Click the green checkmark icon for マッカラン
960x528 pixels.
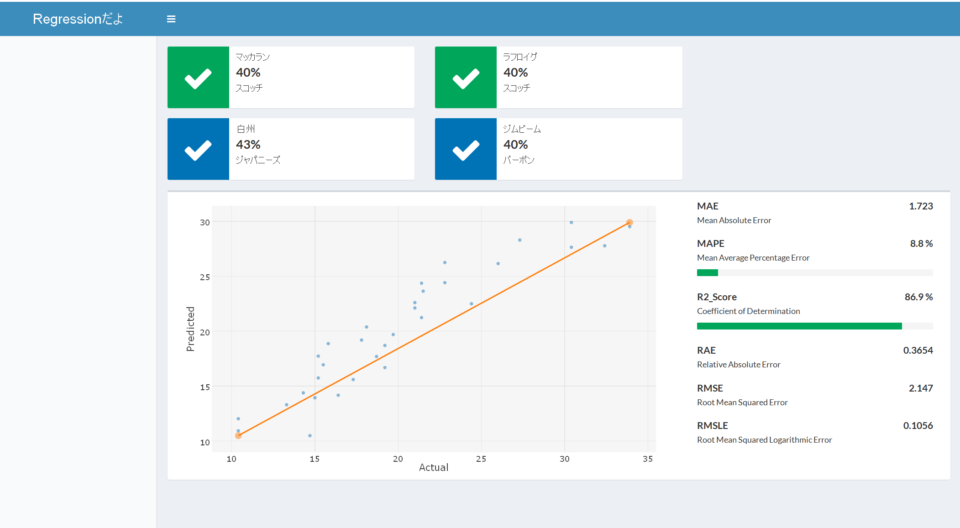pos(198,77)
